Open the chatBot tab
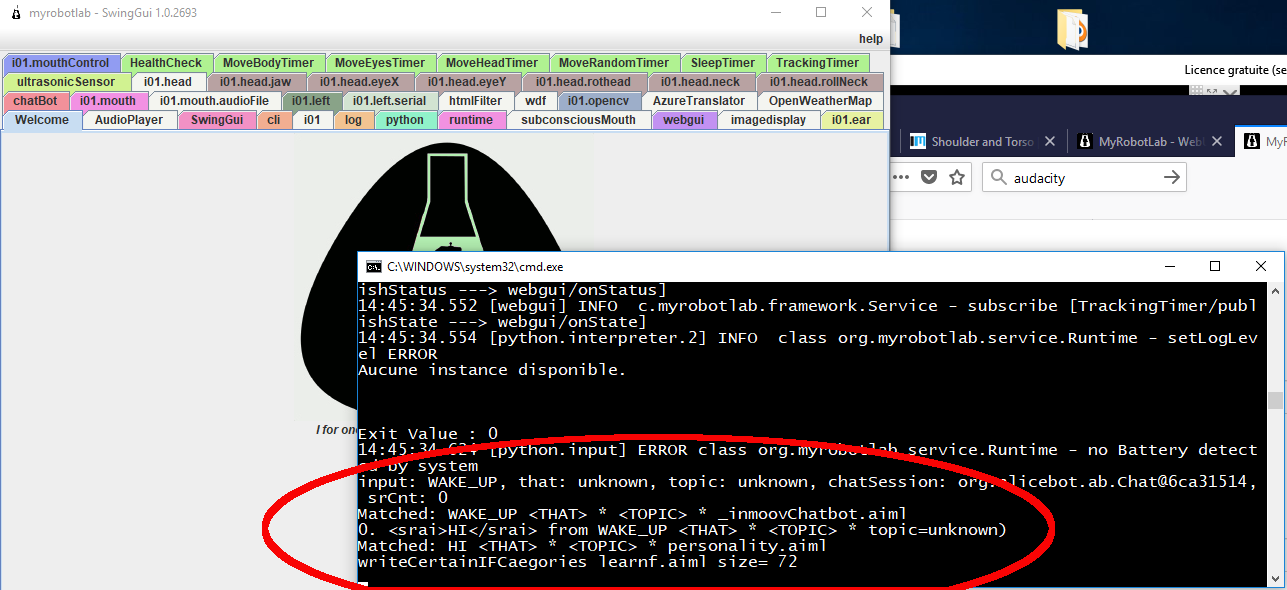 [35, 101]
